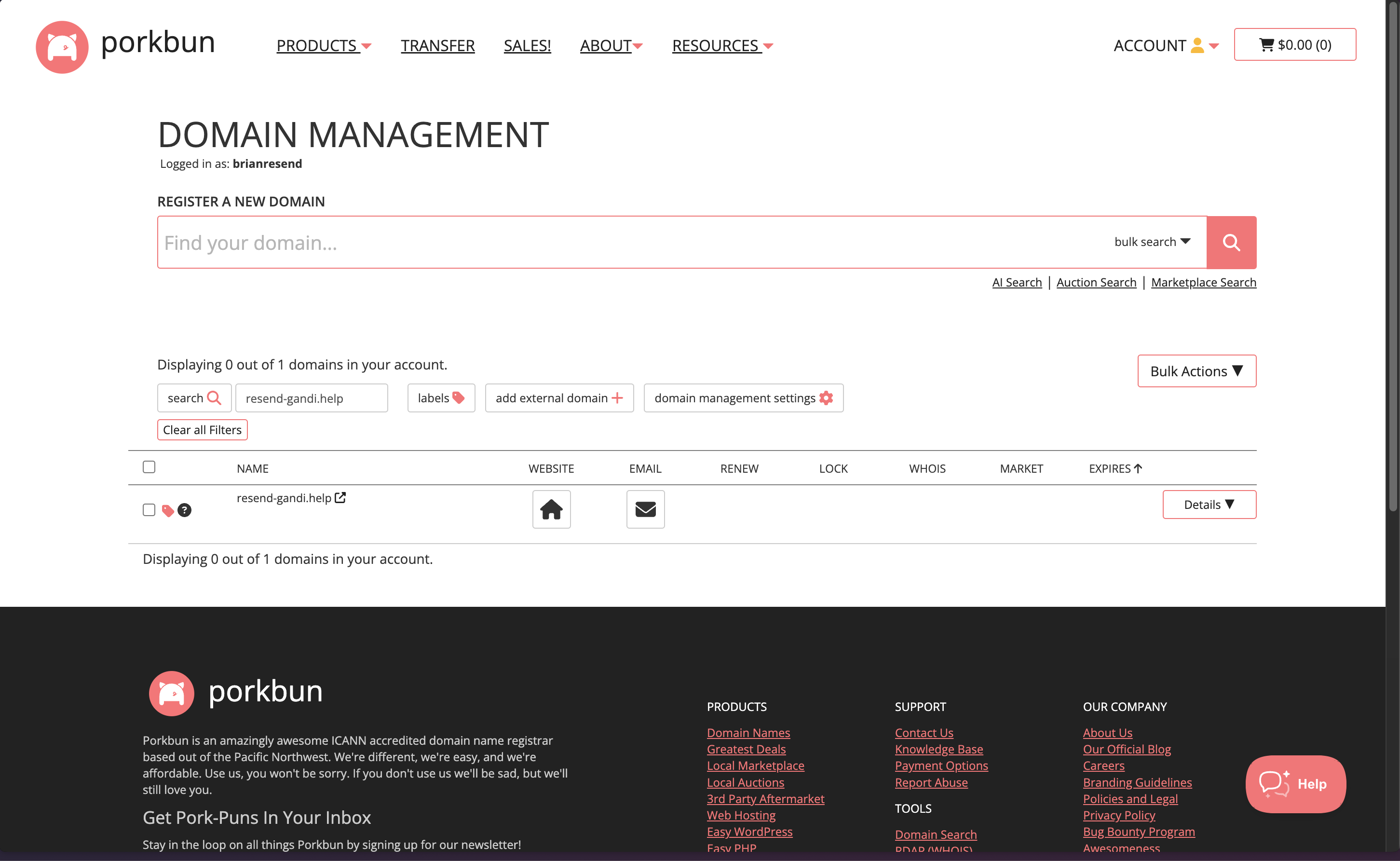Open footer Local Auctions link
Screen dimensions: 1400x861
(745, 782)
